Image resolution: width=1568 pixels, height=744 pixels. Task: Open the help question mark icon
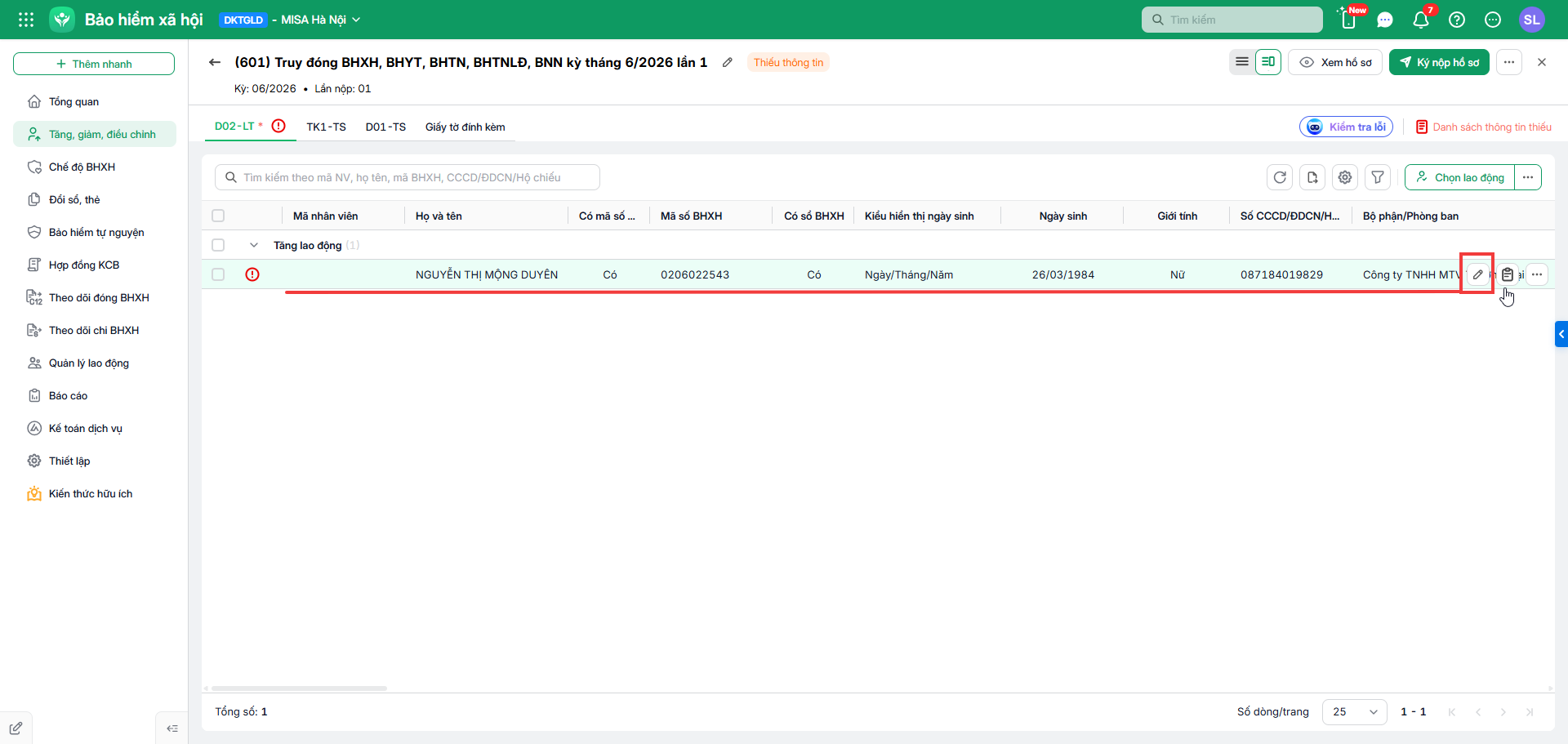point(1457,20)
